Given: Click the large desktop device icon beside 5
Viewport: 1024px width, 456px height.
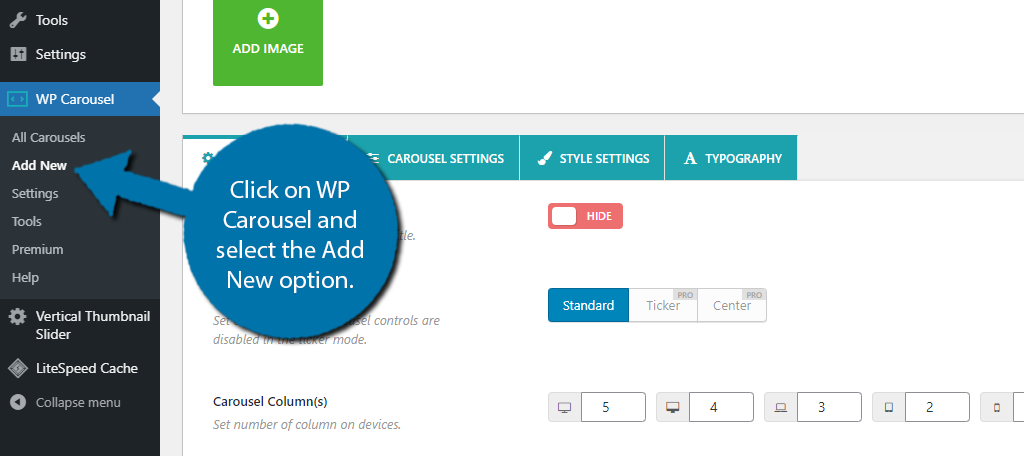Looking at the screenshot, I should (565, 408).
